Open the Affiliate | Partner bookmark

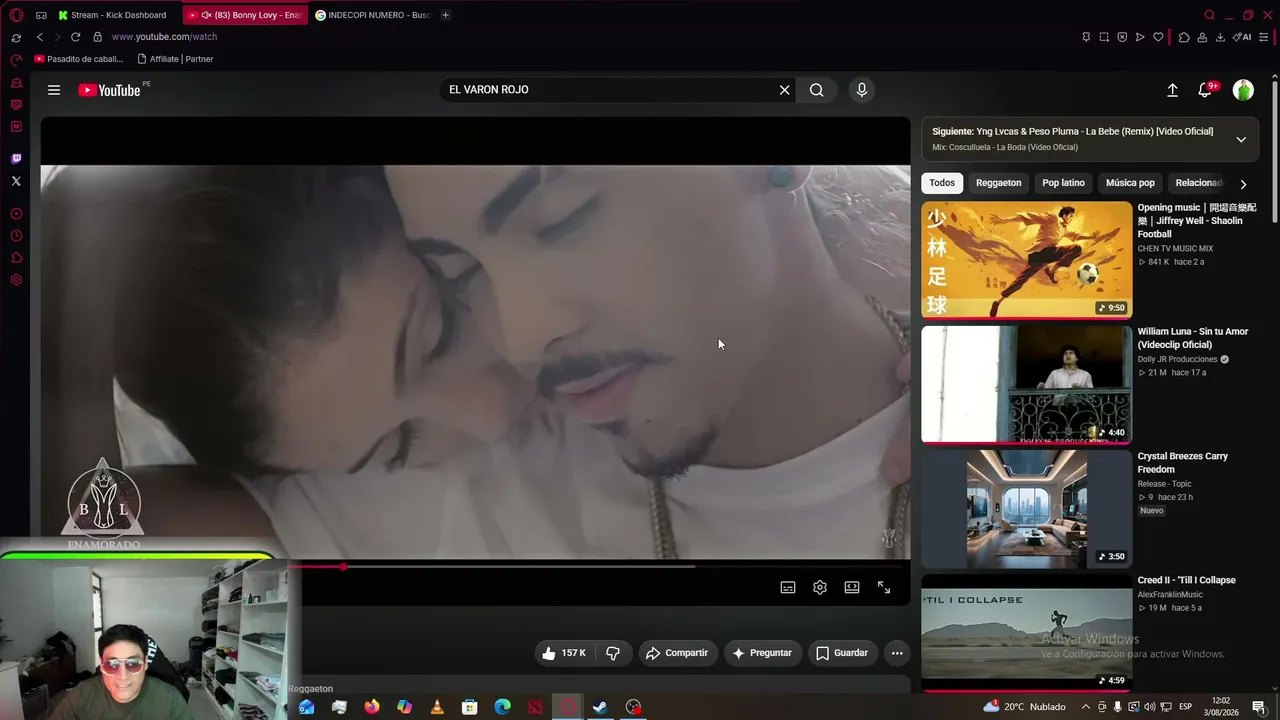click(x=175, y=59)
